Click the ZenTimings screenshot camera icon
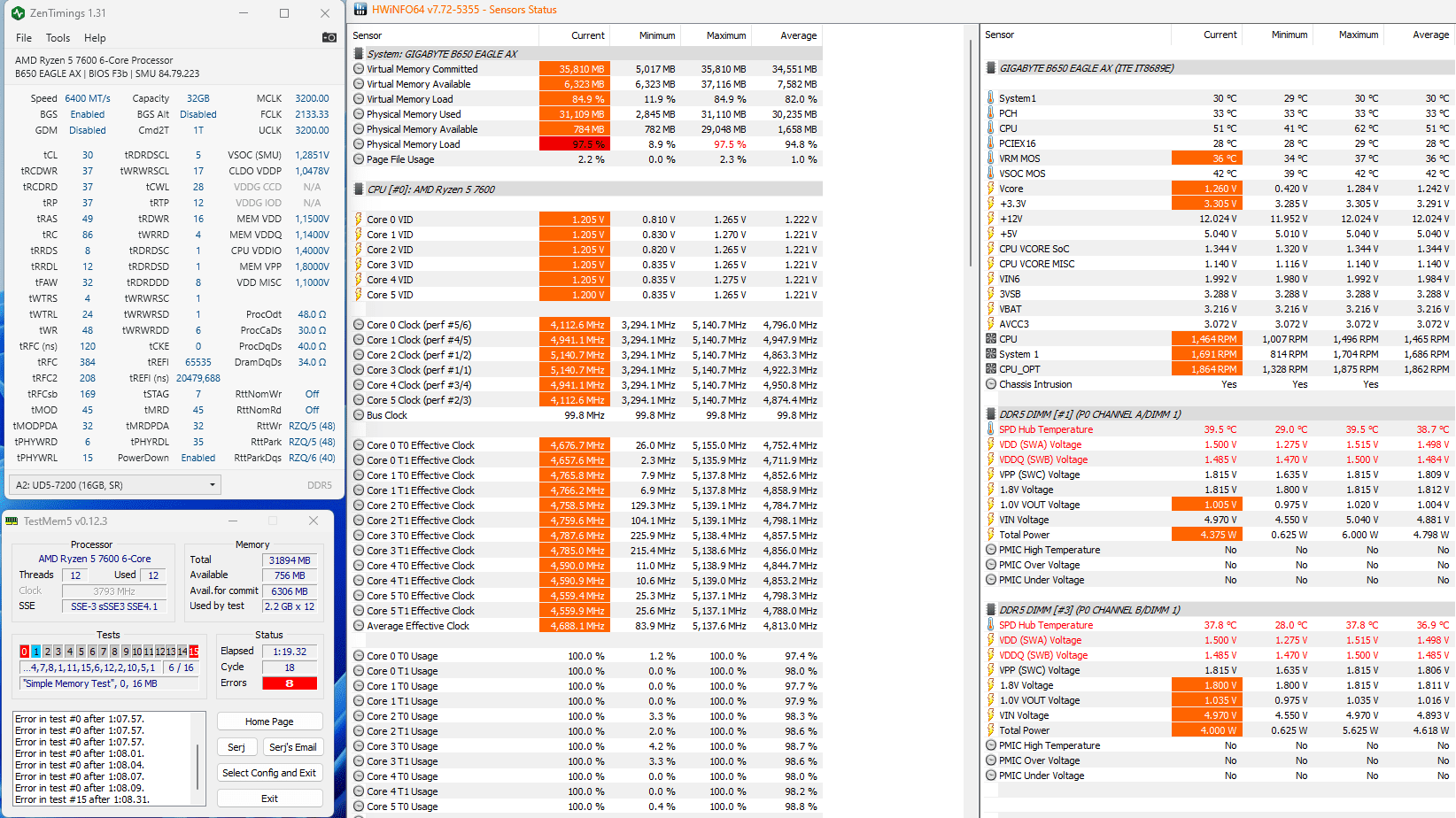The height and width of the screenshot is (818, 1456). point(329,37)
